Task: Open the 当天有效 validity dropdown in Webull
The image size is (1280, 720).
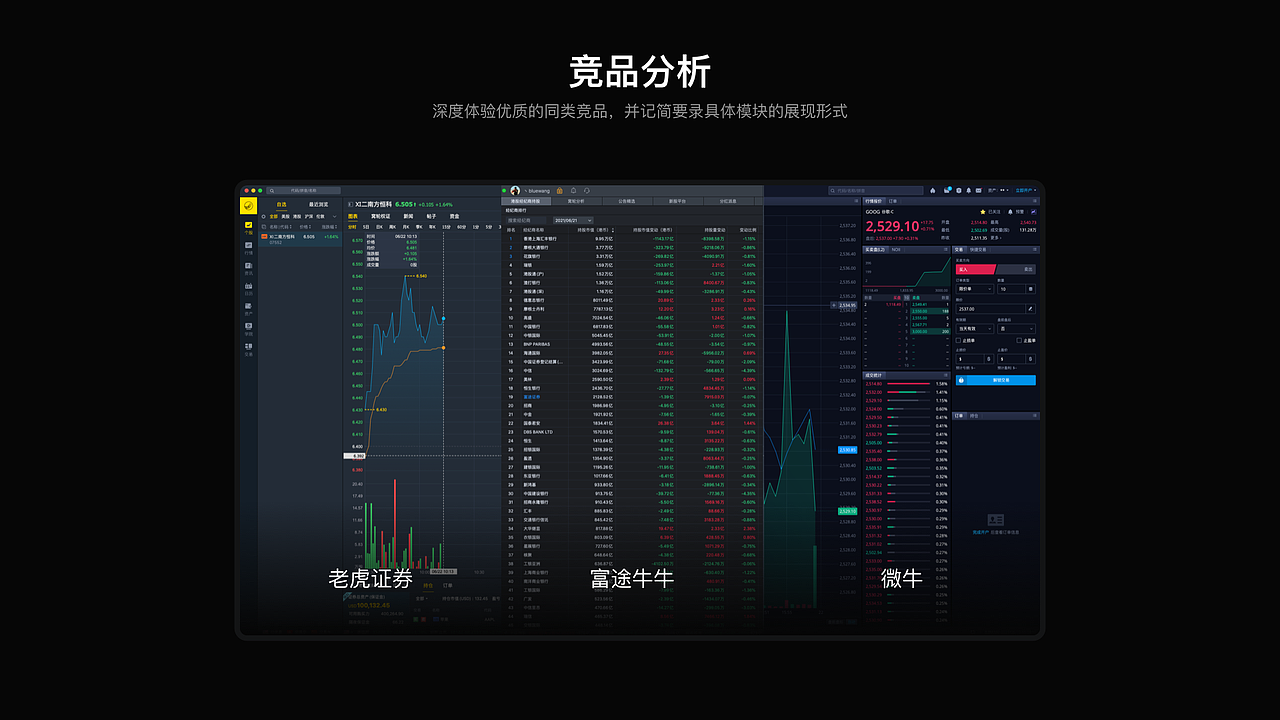Action: (x=975, y=329)
